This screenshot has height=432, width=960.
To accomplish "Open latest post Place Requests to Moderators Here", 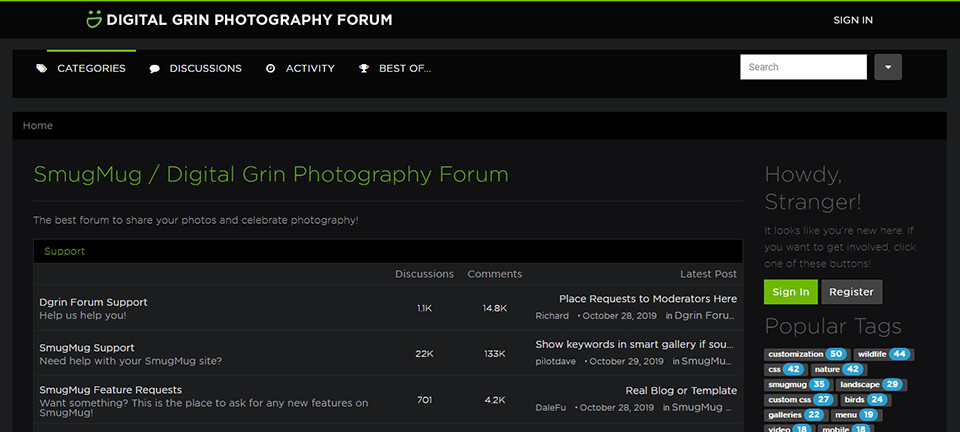I will (x=648, y=299).
